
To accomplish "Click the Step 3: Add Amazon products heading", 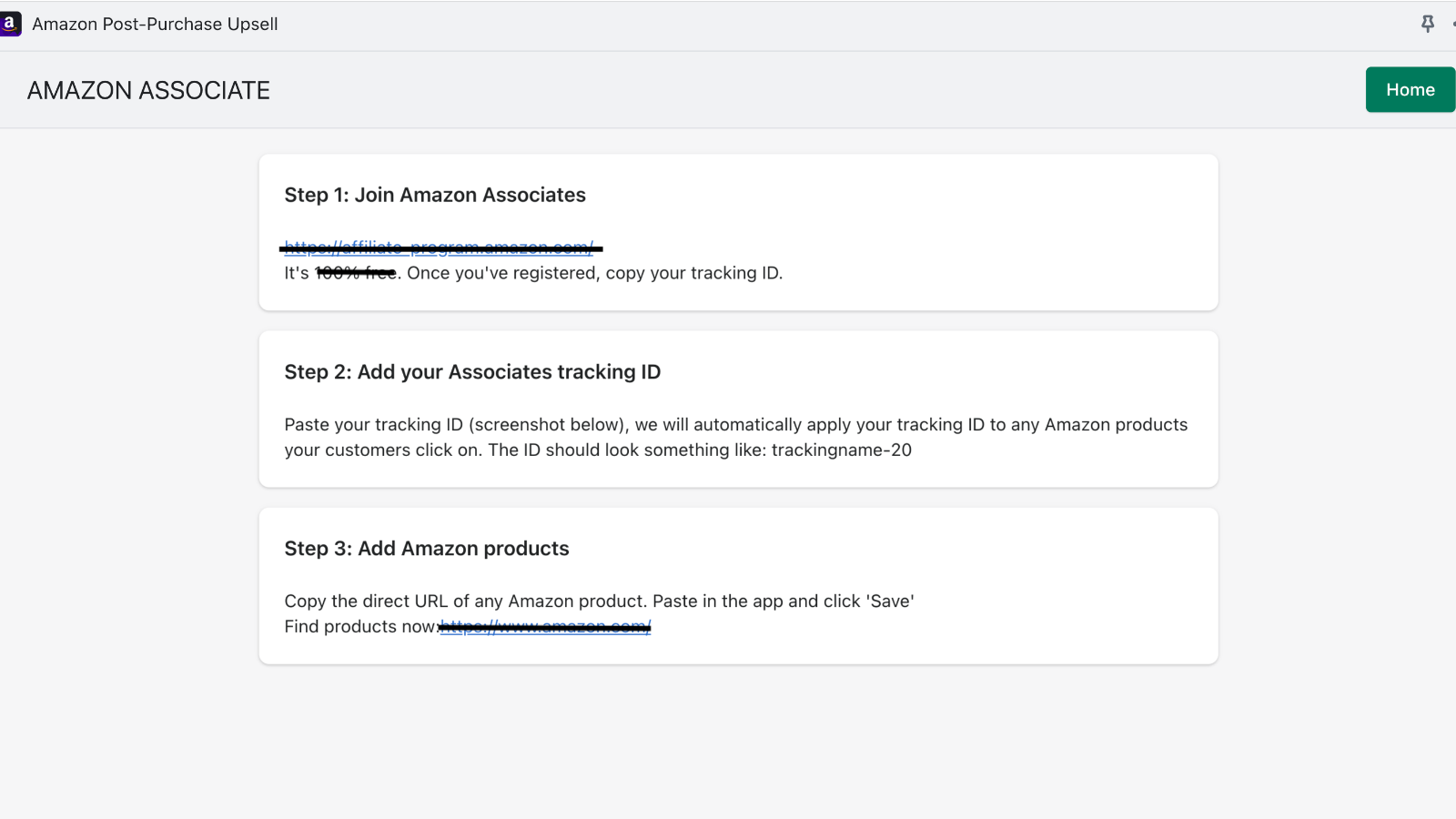I will point(427,548).
